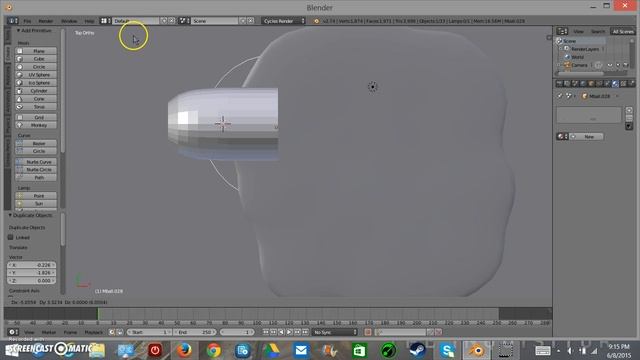Expand the RenderLayers tree item

[x=560, y=49]
